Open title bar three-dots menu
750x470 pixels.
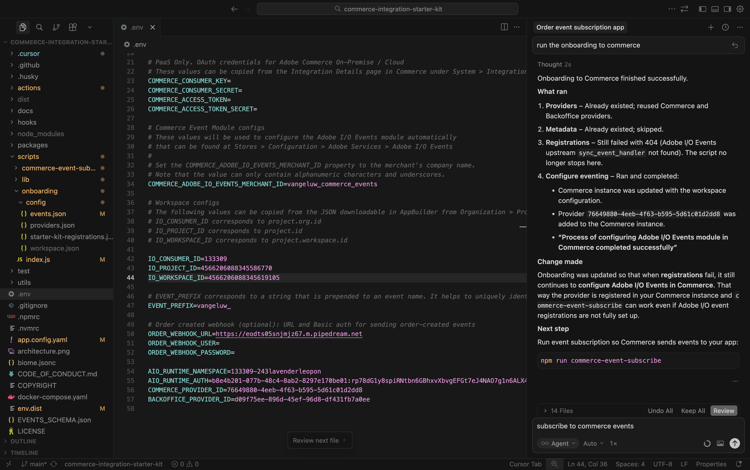[x=672, y=9]
